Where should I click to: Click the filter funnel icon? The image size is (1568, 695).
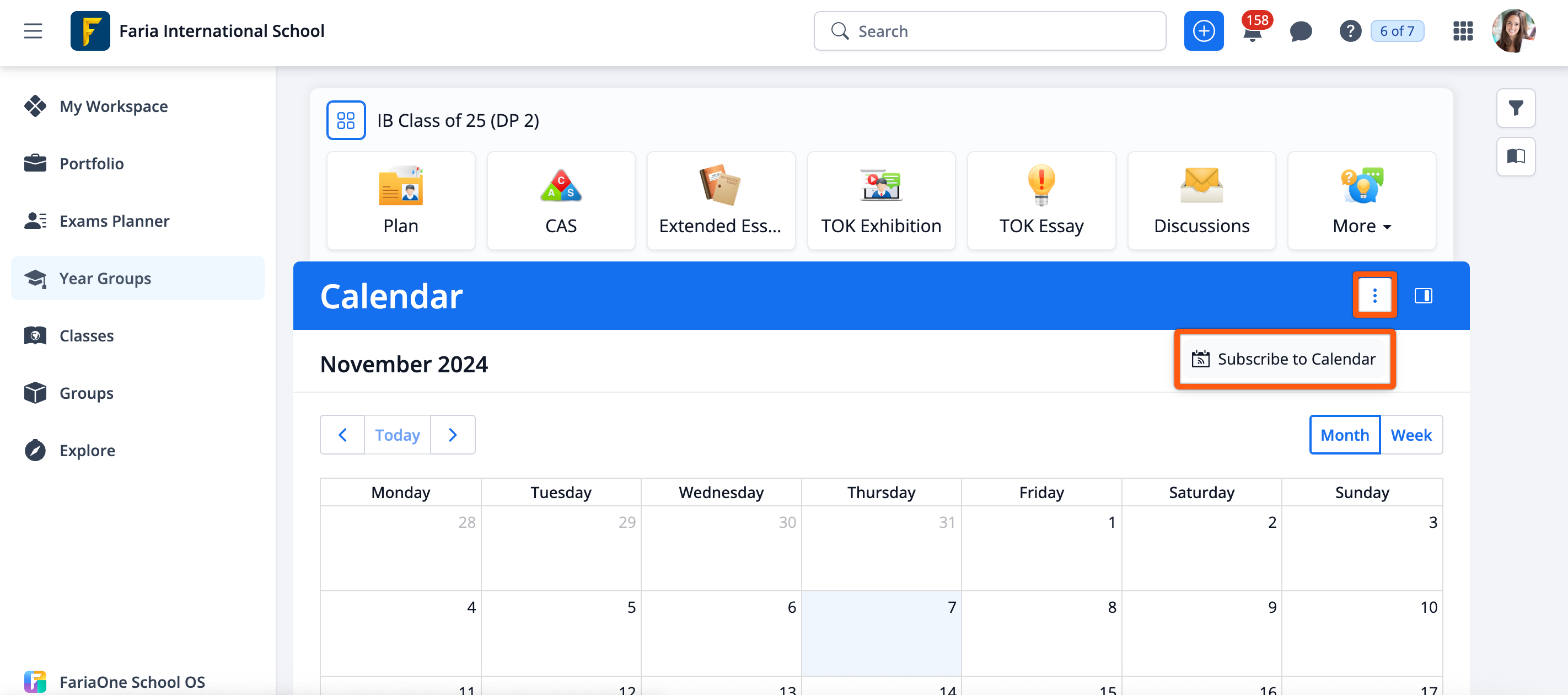click(1515, 109)
